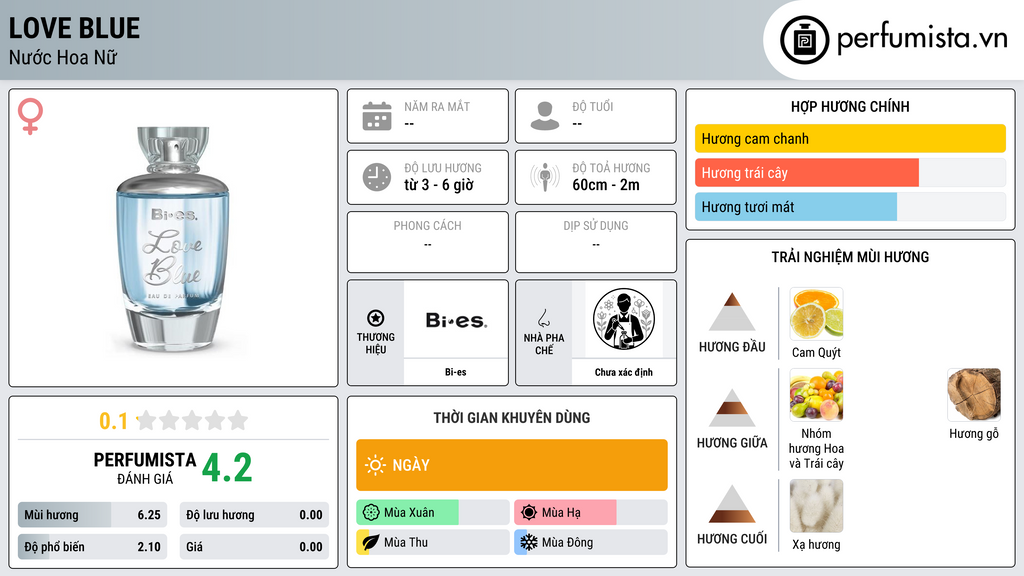Click the flower icon next to Mùa Xuân
Image resolution: width=1024 pixels, height=576 pixels.
tap(371, 512)
